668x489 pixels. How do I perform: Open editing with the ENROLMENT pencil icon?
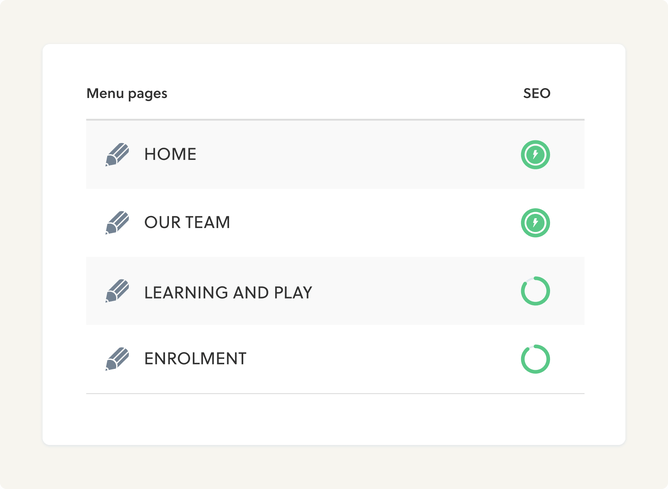tap(117, 359)
